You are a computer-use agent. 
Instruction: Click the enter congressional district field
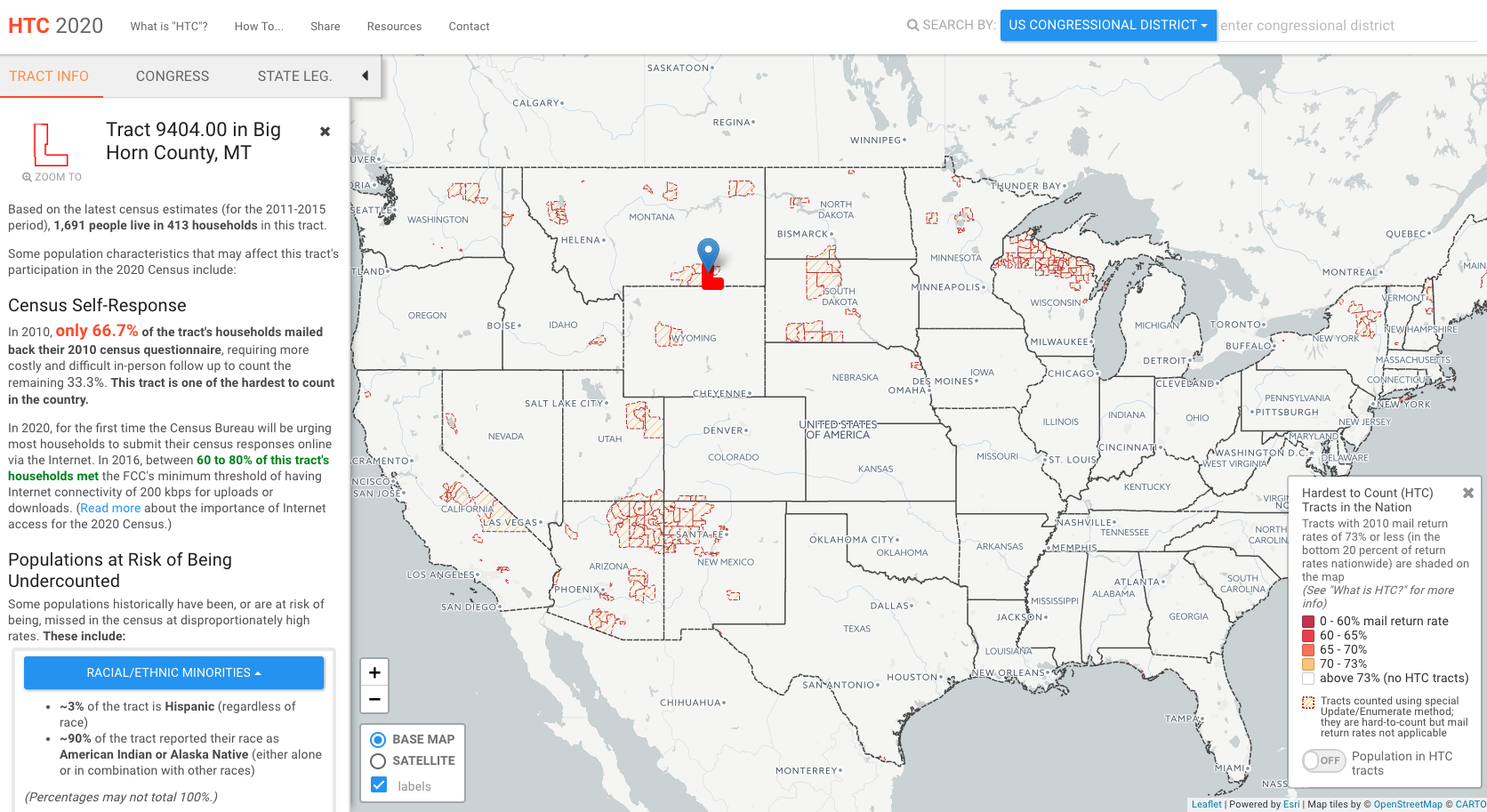1346,26
